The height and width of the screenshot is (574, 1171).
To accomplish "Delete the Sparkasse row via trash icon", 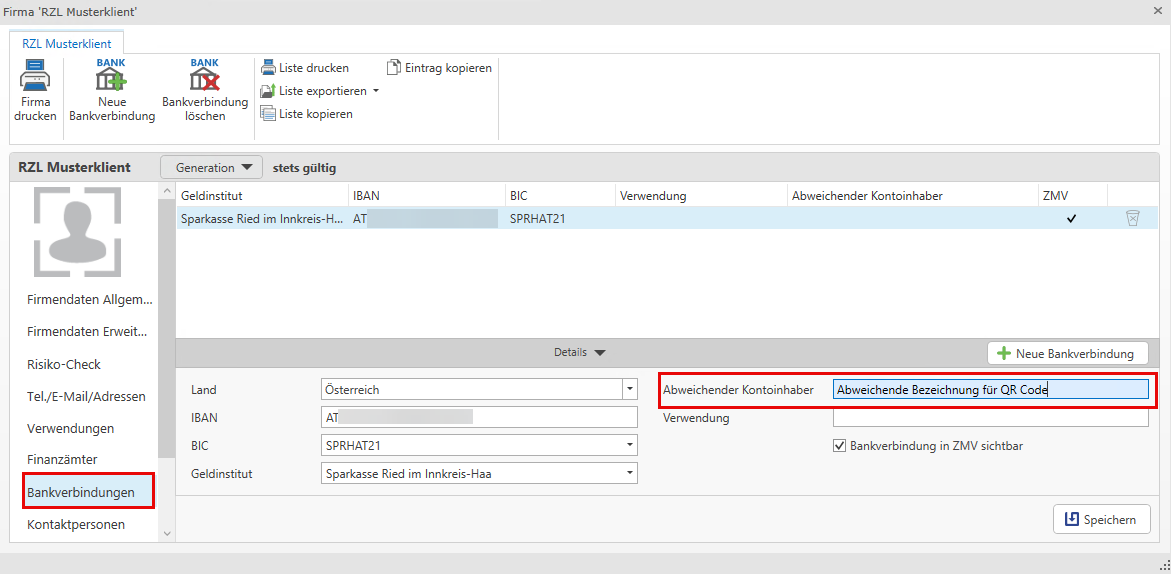I will point(1132,218).
